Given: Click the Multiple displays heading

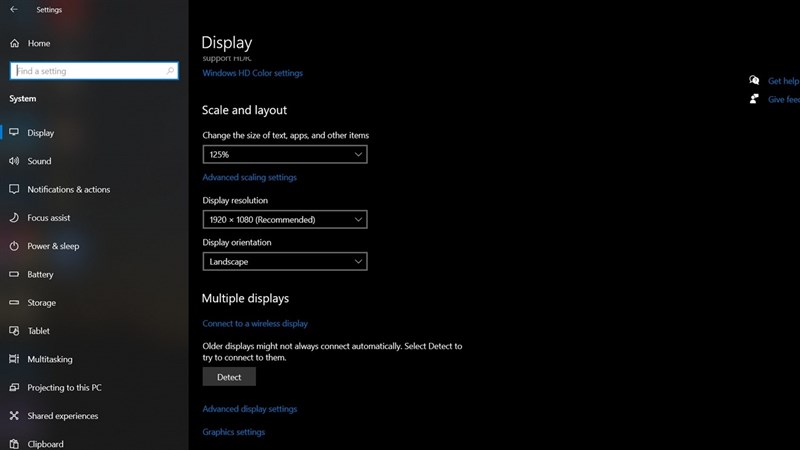Looking at the screenshot, I should coord(245,298).
